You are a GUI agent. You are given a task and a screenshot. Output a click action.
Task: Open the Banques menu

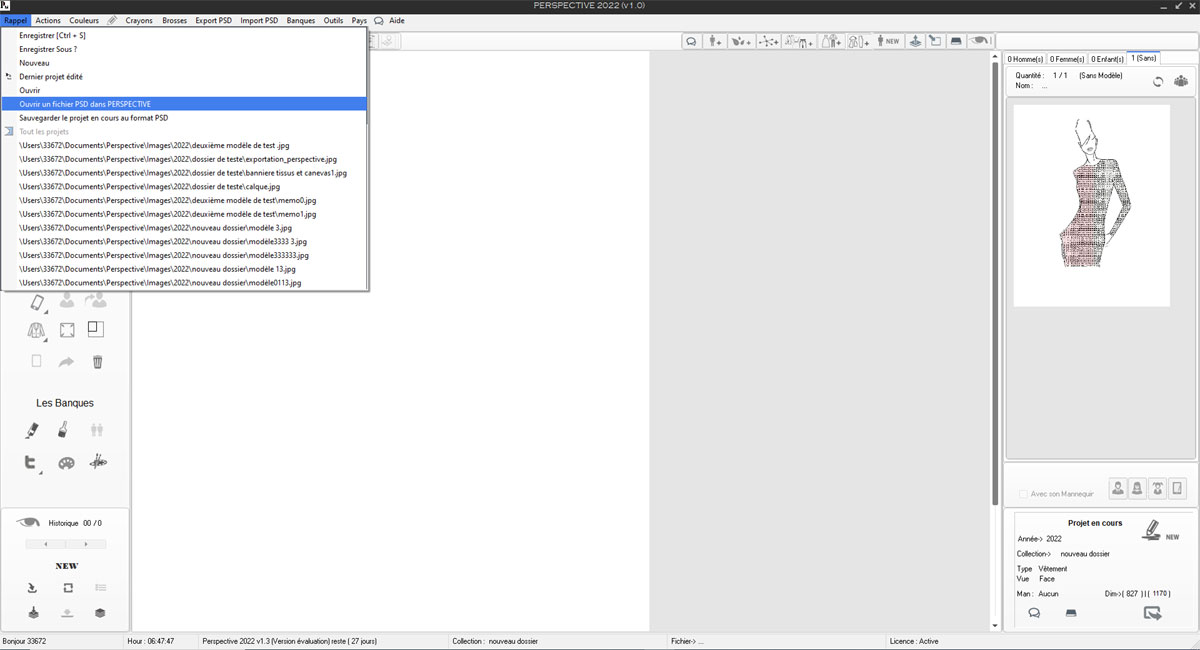300,20
